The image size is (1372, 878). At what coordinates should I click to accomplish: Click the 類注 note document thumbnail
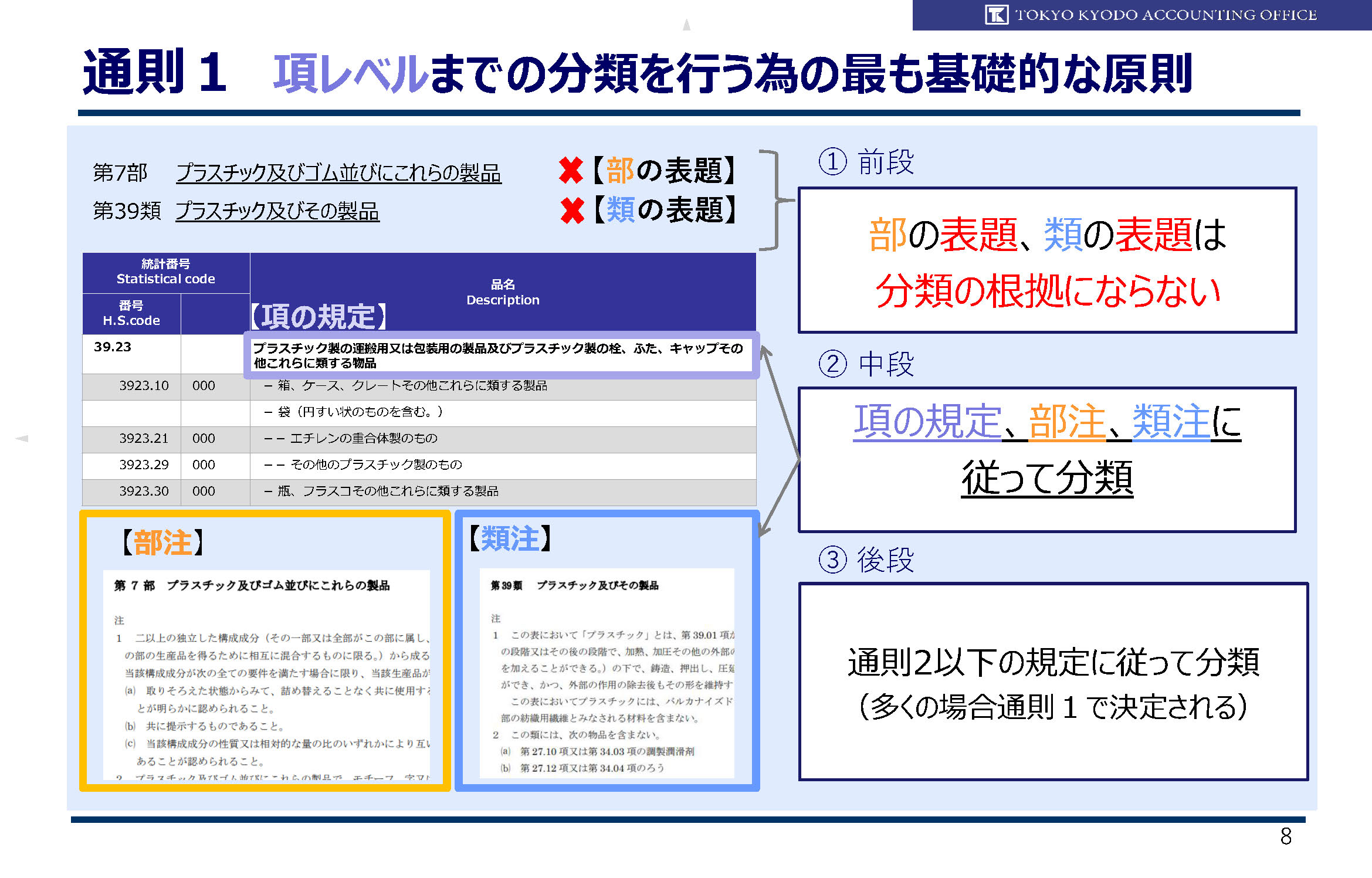607,673
